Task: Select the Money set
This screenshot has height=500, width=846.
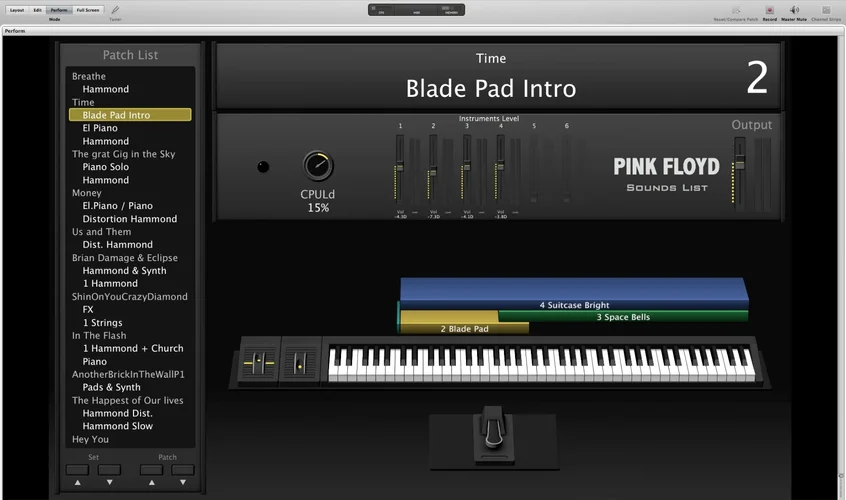Action: (x=86, y=193)
